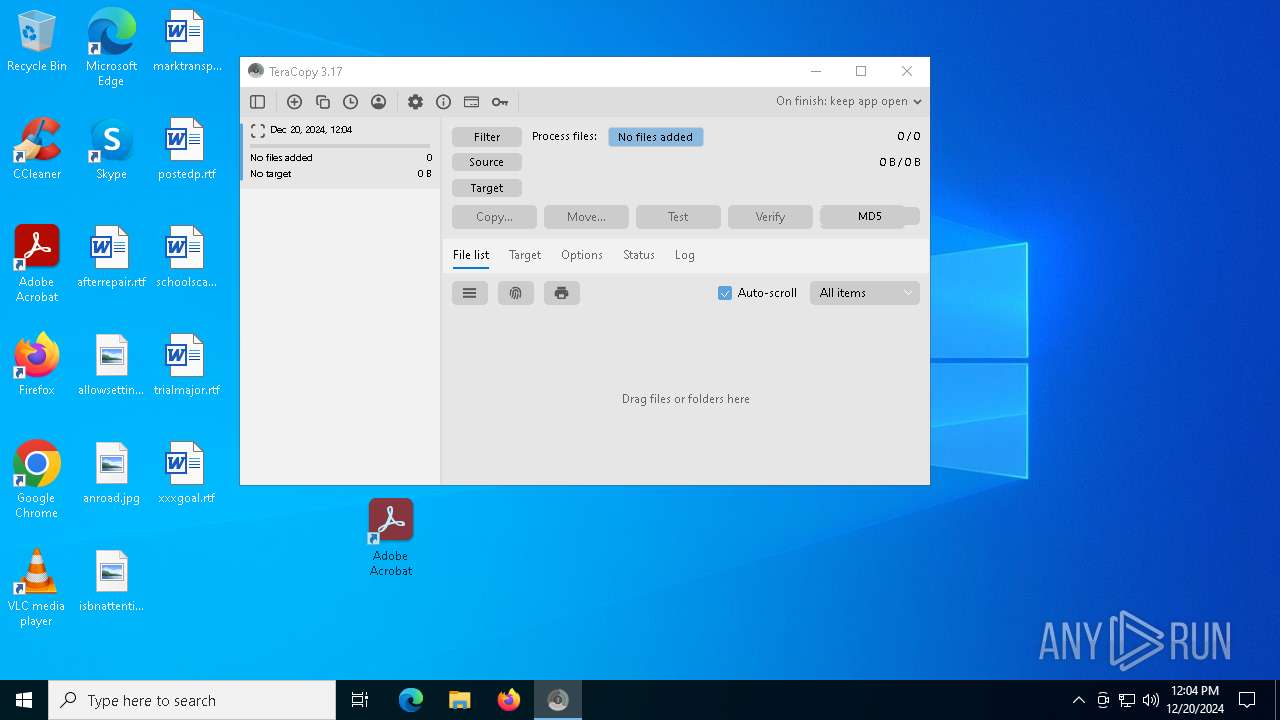Open the history clock icon

pyautogui.click(x=350, y=102)
